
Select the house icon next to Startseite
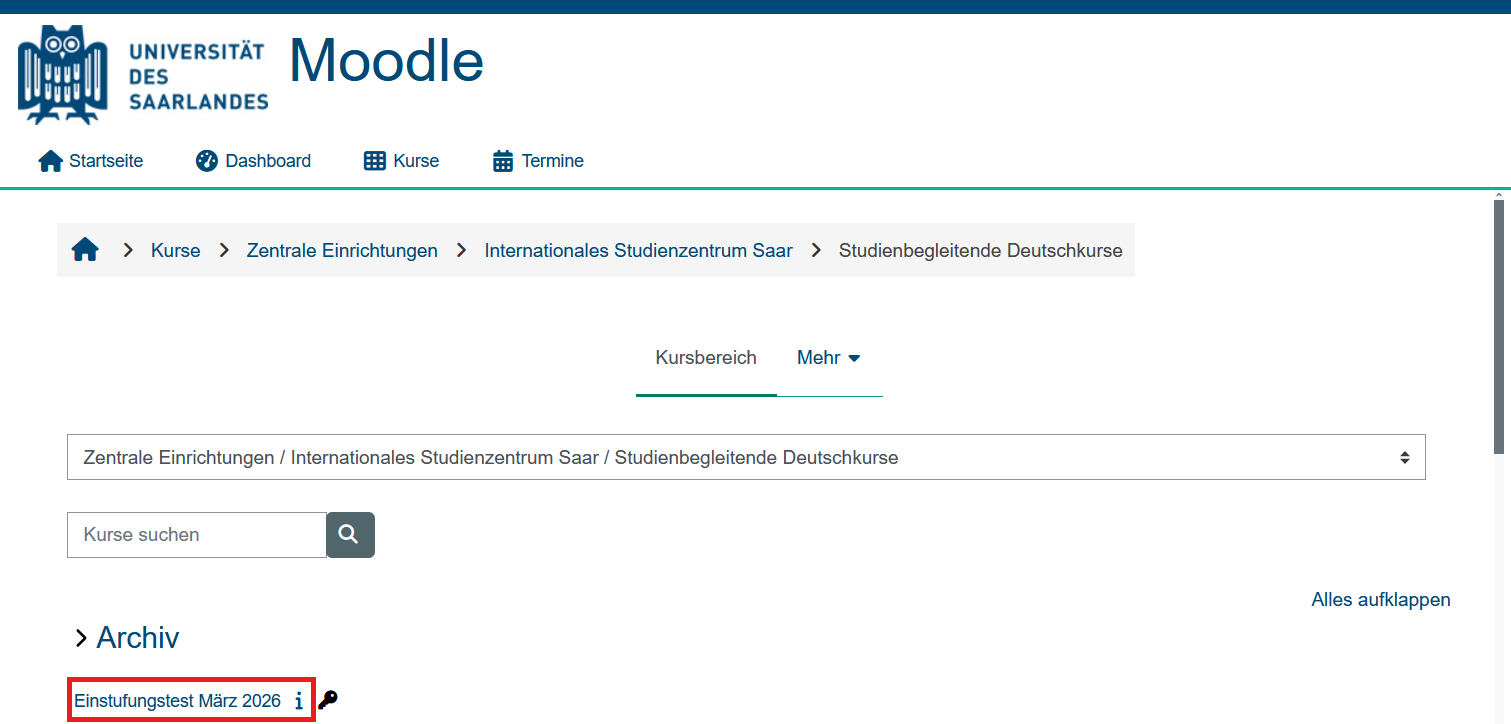[50, 160]
